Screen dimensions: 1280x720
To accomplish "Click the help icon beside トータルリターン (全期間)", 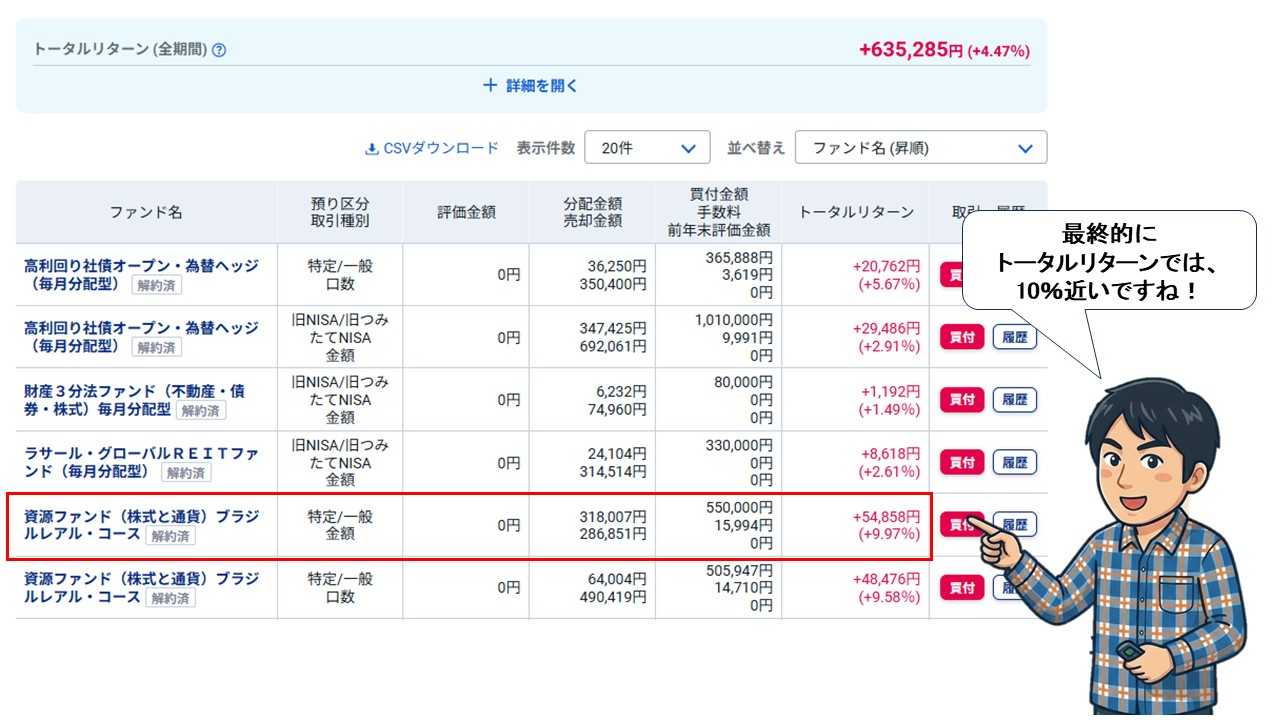I will tap(219, 50).
